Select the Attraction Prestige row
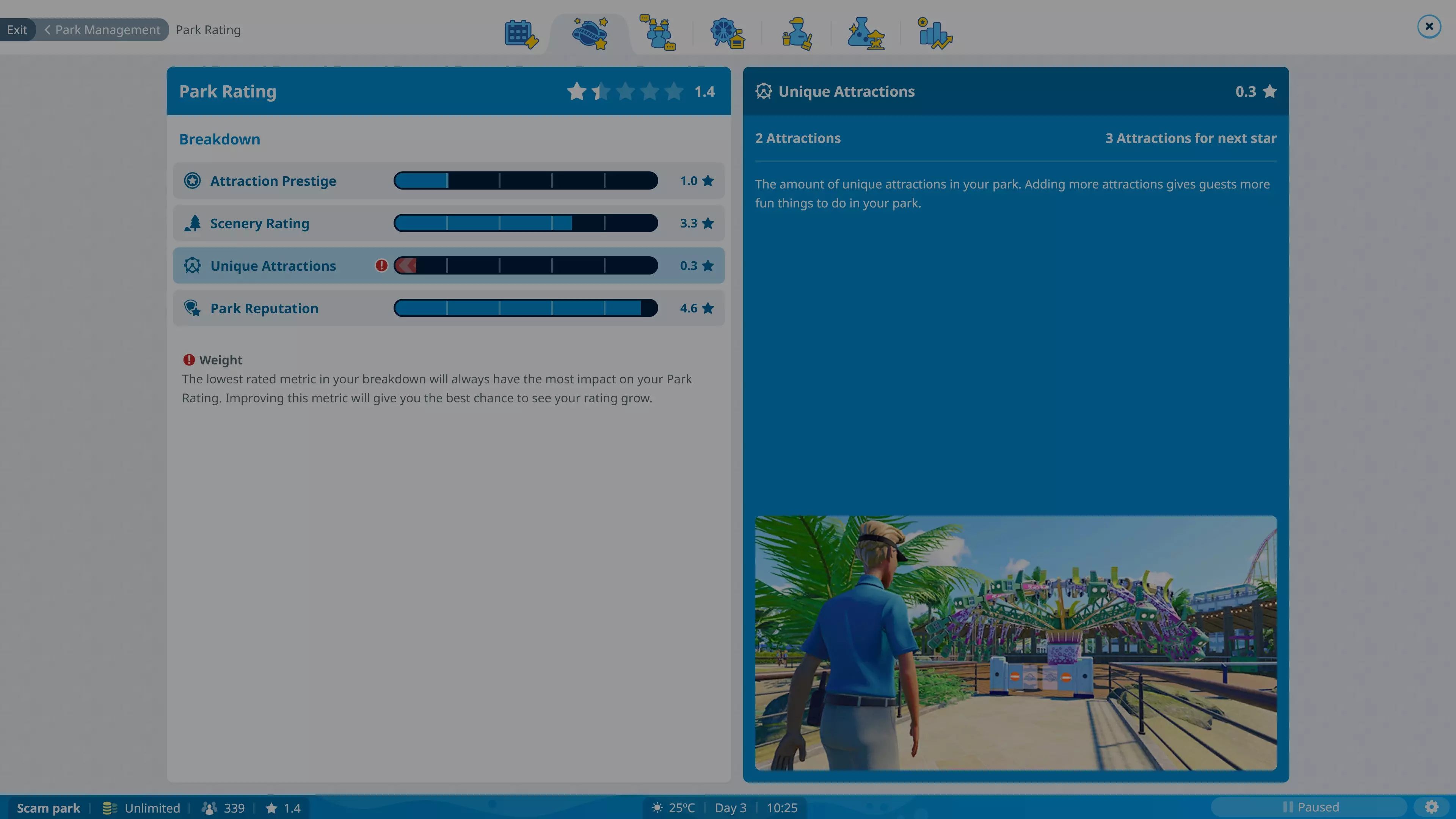 pos(273,181)
